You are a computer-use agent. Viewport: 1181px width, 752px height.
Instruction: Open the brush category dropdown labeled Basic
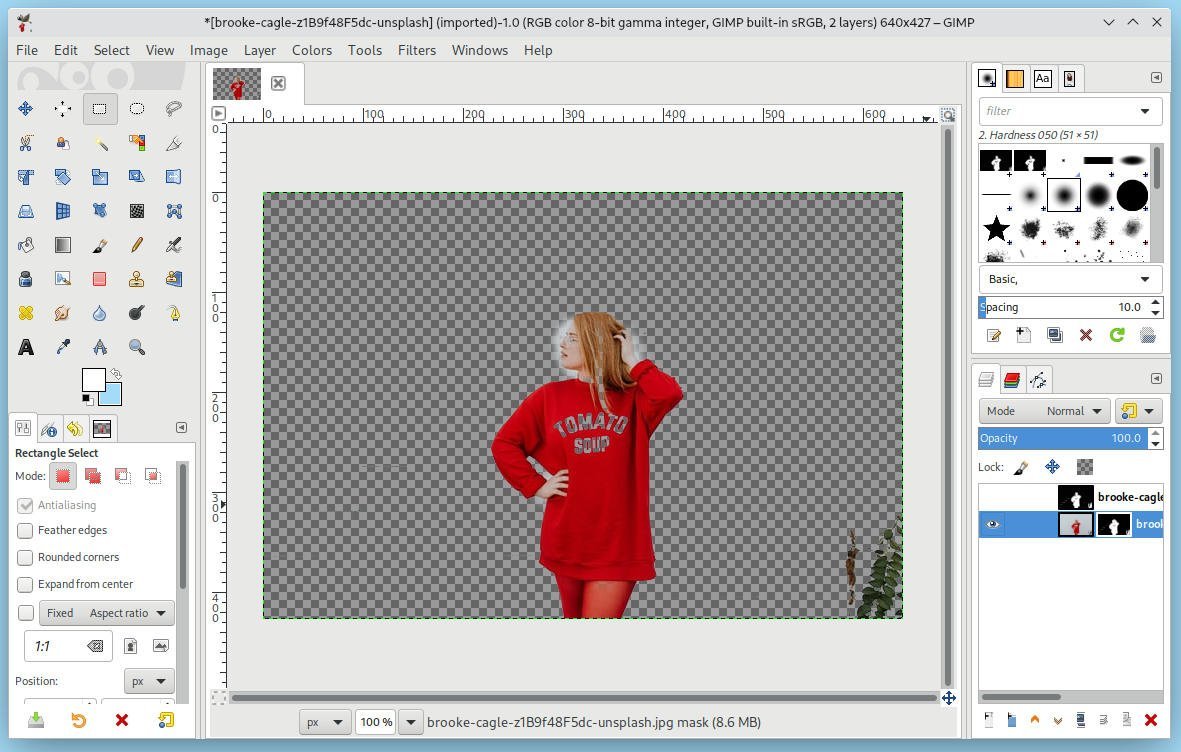tap(1069, 279)
